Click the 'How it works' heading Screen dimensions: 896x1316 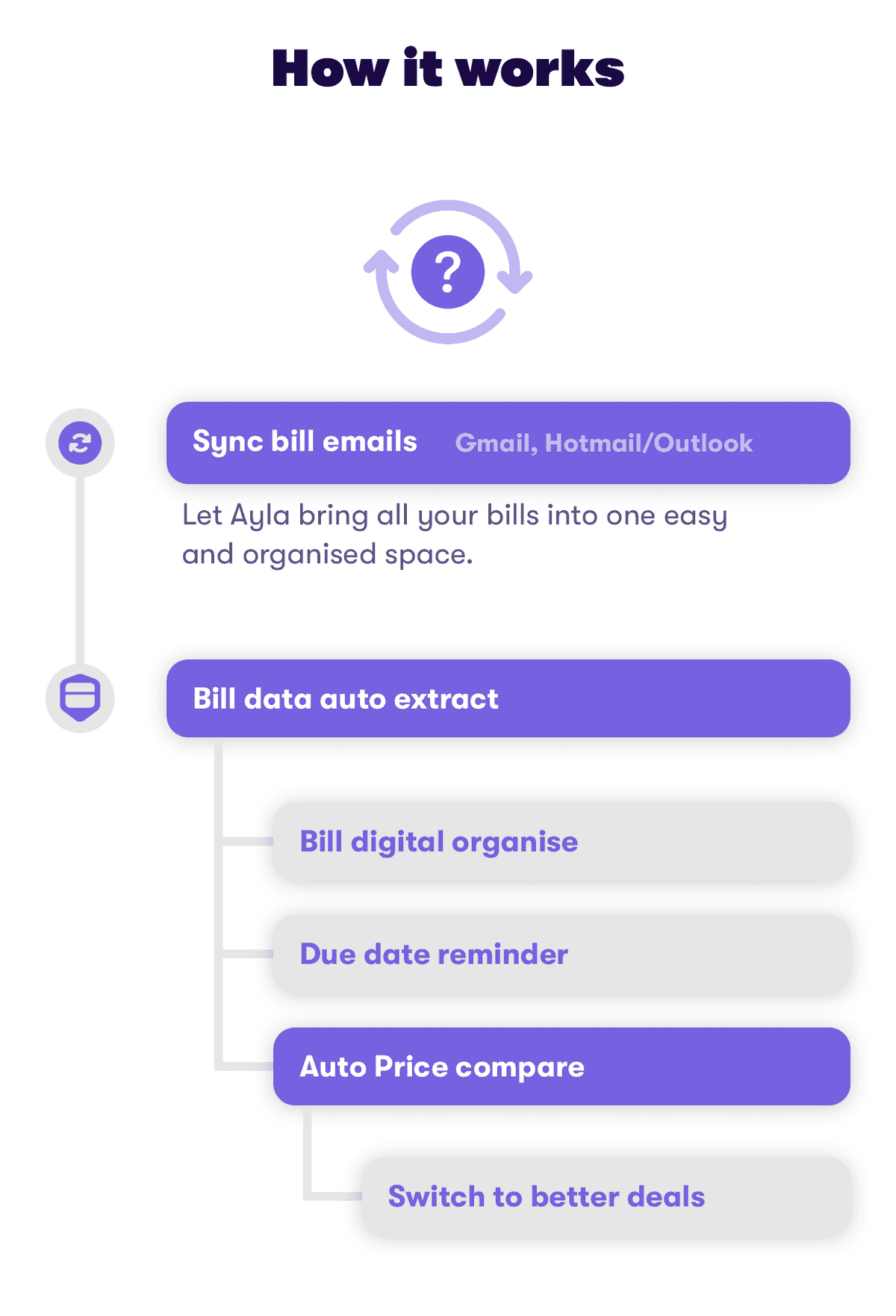(448, 68)
